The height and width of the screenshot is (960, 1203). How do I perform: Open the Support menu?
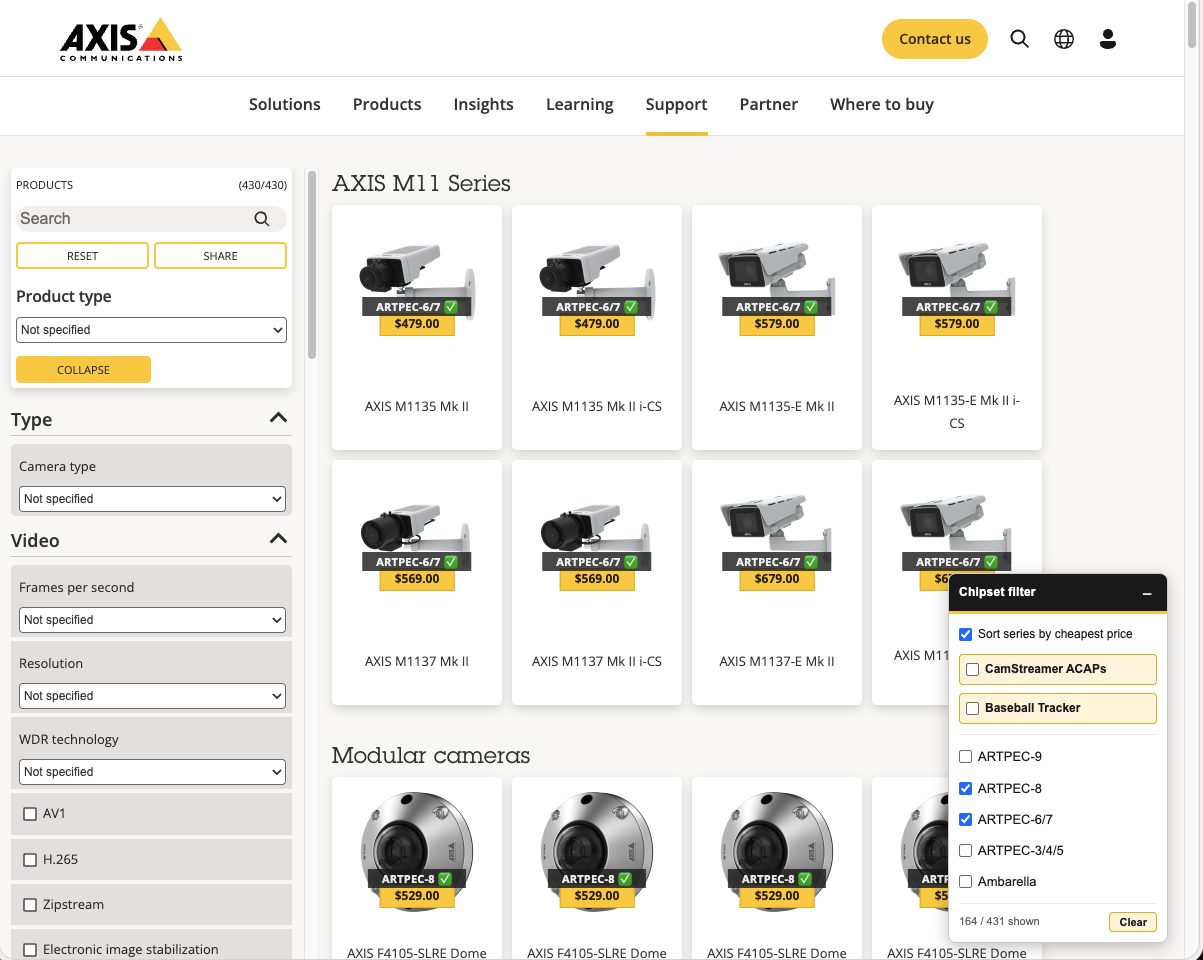tap(676, 104)
